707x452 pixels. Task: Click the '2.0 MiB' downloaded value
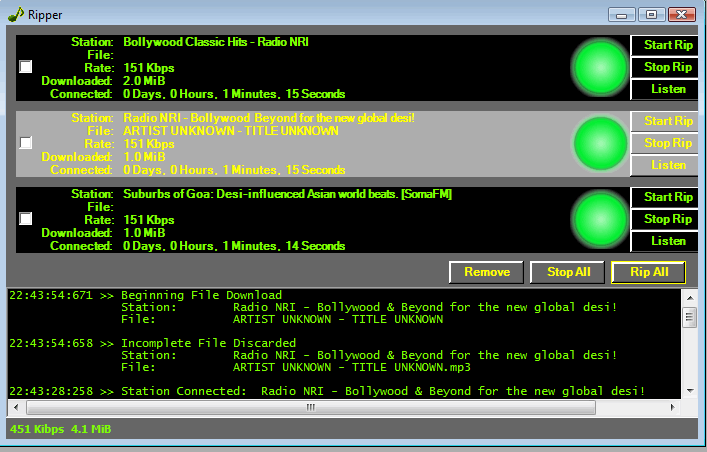pyautogui.click(x=144, y=81)
